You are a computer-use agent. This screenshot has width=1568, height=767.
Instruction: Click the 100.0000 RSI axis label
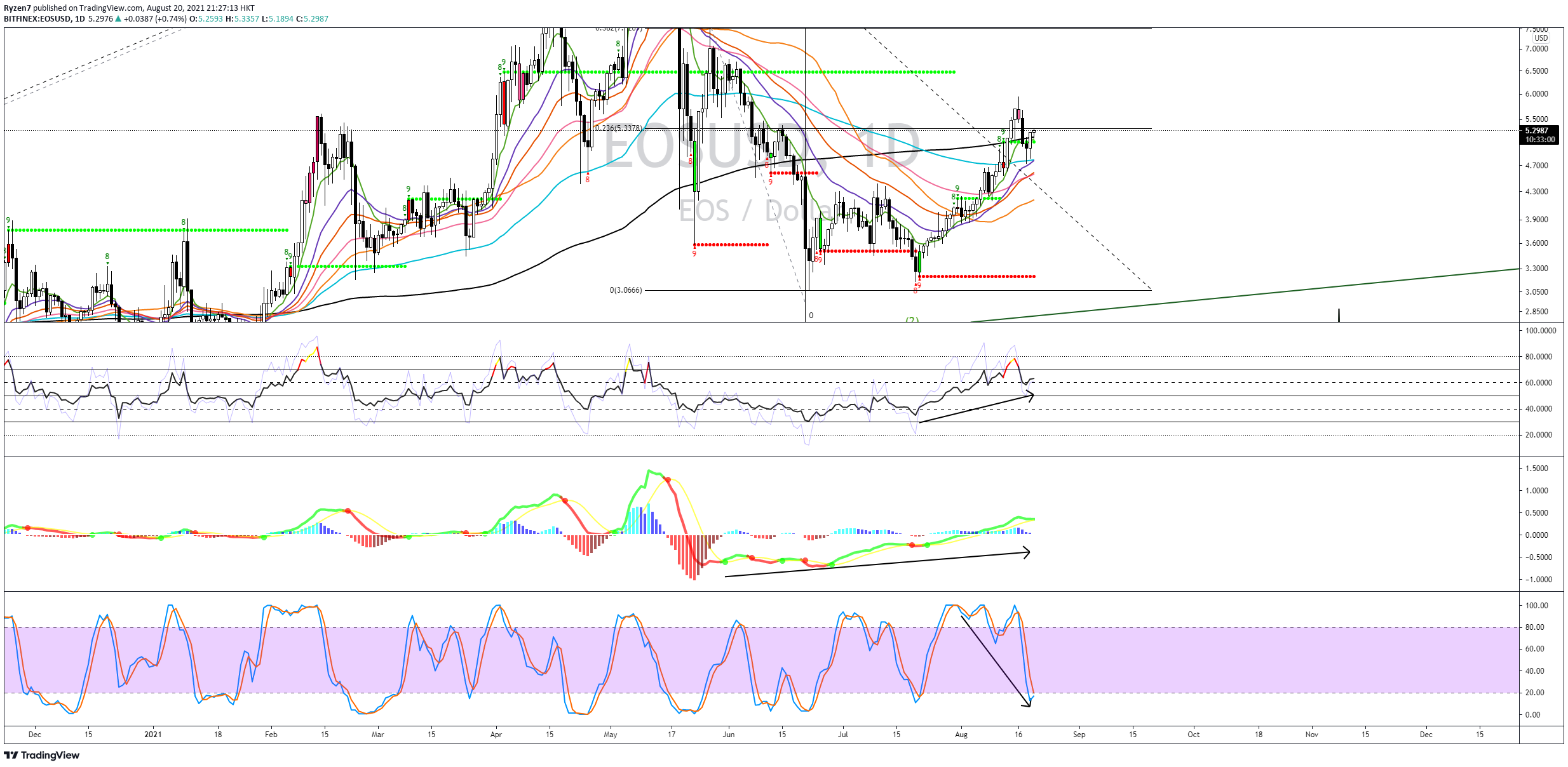pos(1541,331)
